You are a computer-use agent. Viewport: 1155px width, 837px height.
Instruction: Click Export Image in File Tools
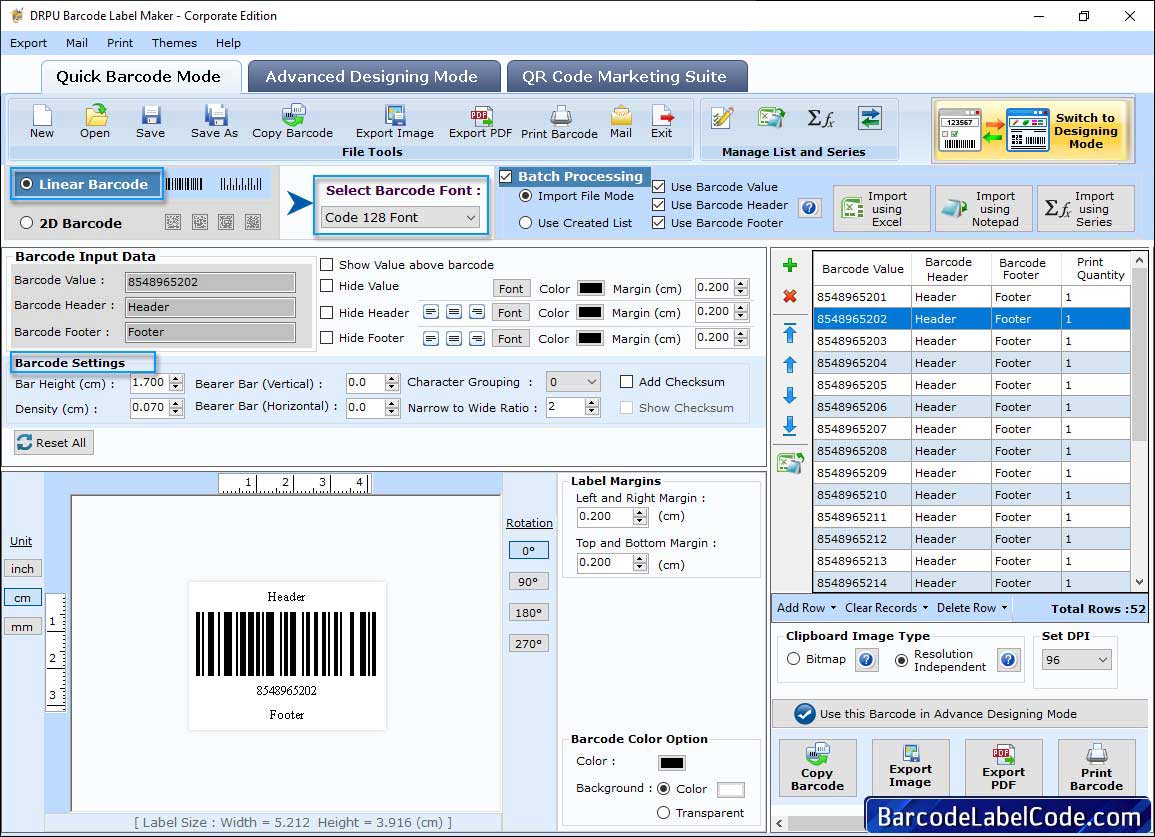395,122
